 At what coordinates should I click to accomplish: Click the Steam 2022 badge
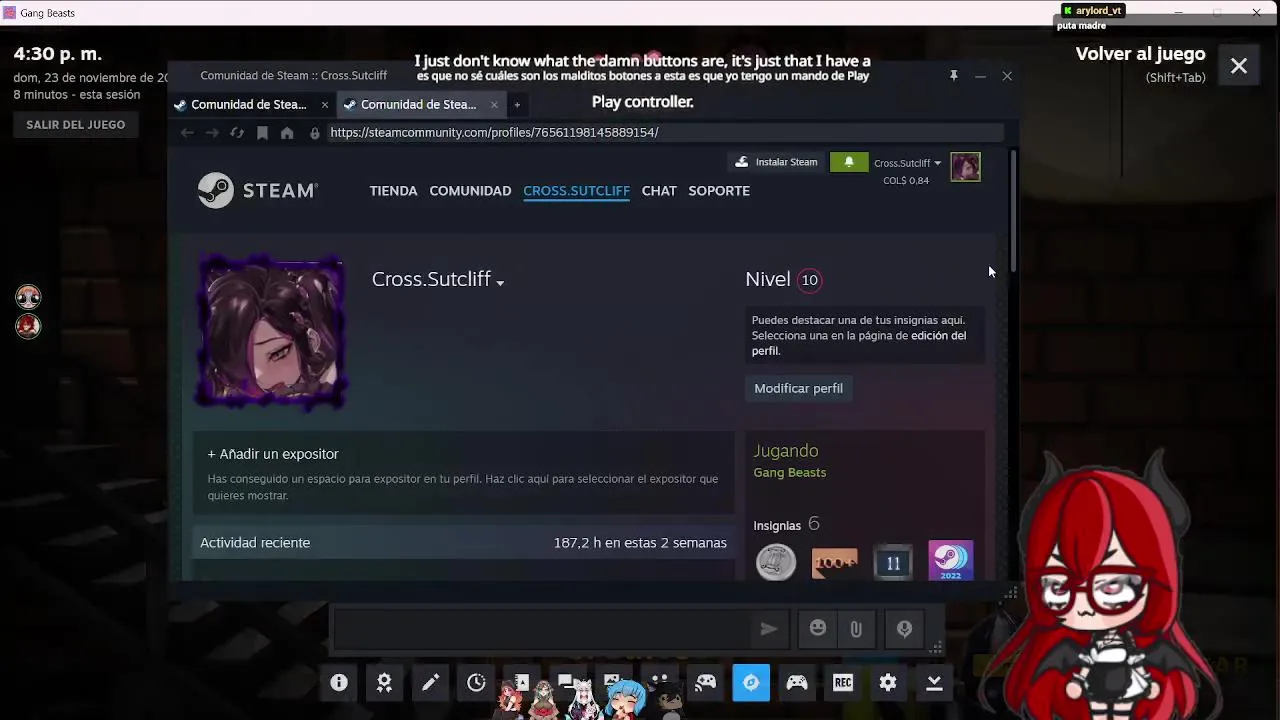(x=950, y=561)
